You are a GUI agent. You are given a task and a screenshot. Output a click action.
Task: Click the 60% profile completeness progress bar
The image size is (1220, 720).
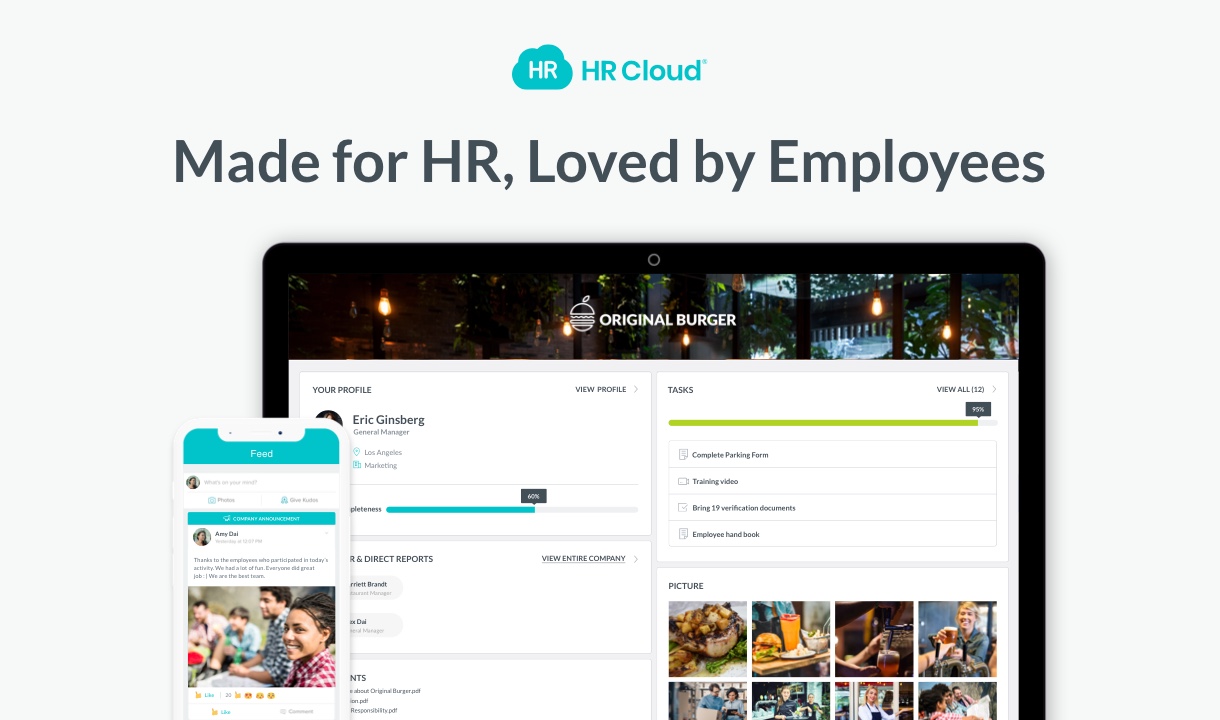tap(462, 509)
